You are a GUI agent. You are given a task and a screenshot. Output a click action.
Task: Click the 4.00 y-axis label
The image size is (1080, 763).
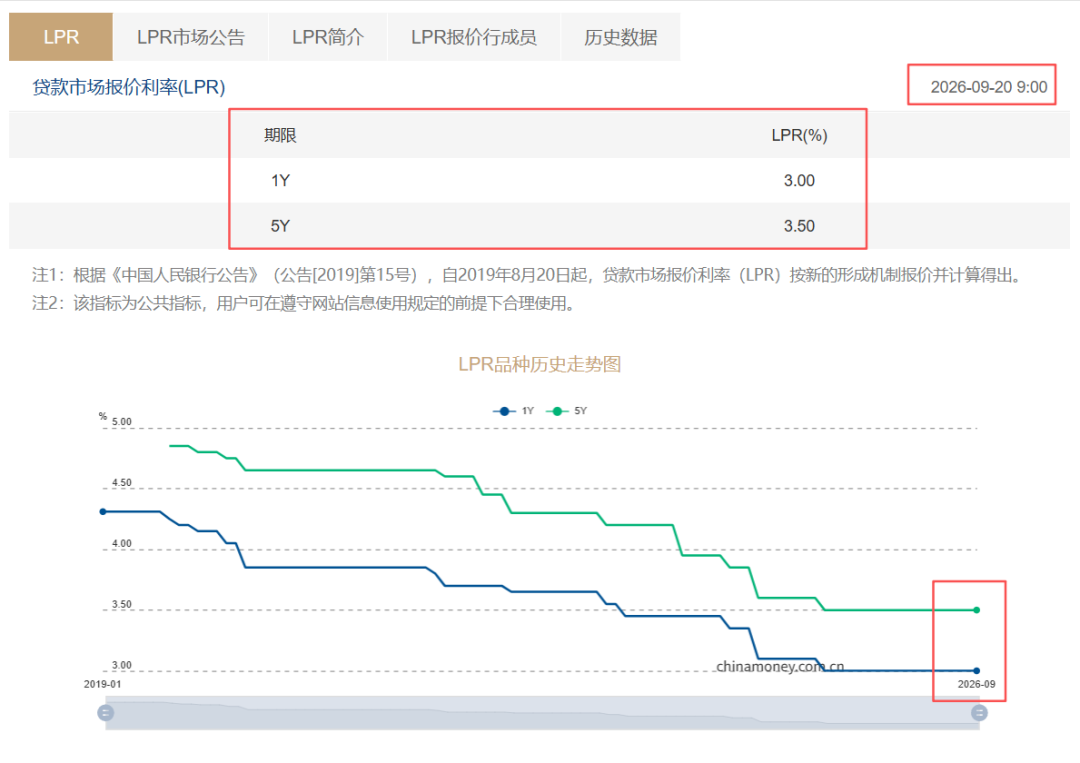pyautogui.click(x=122, y=543)
